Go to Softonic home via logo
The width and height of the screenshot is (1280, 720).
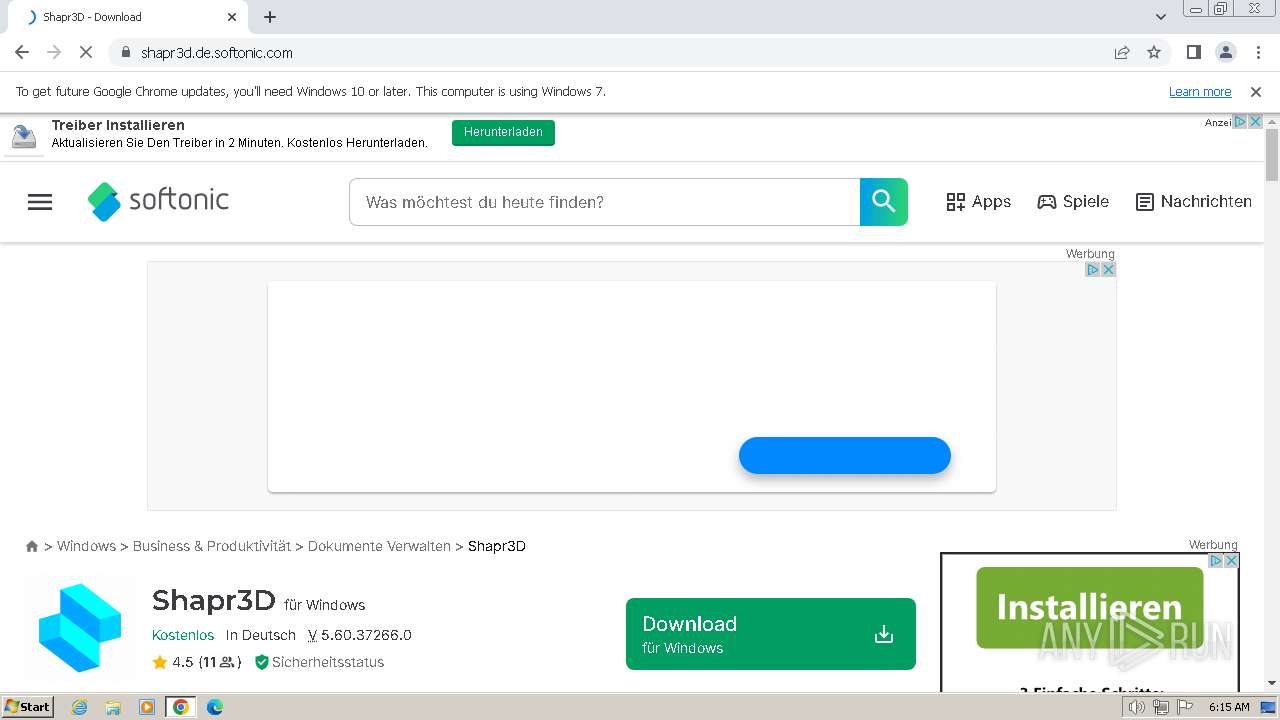click(158, 201)
